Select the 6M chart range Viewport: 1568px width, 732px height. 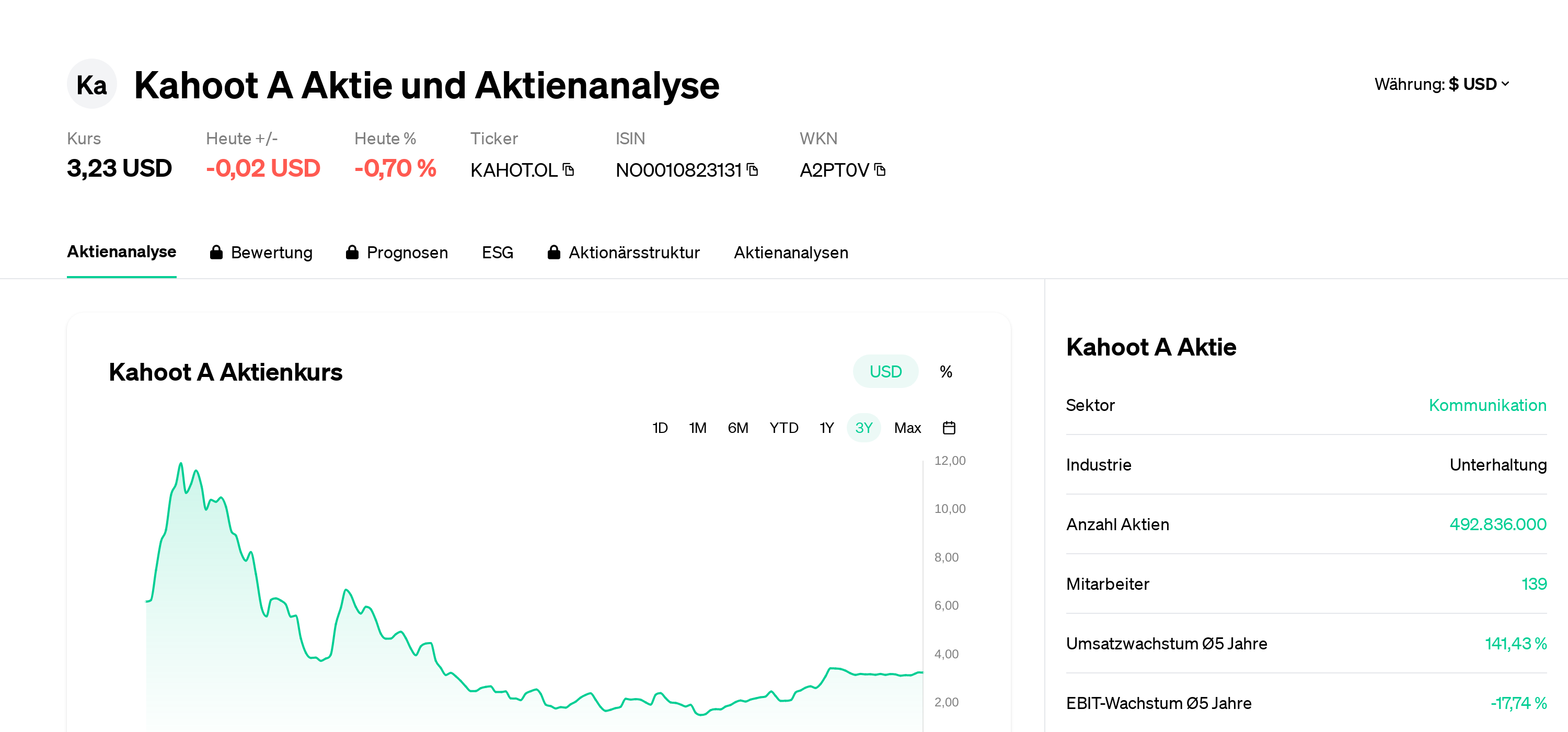[x=737, y=428]
